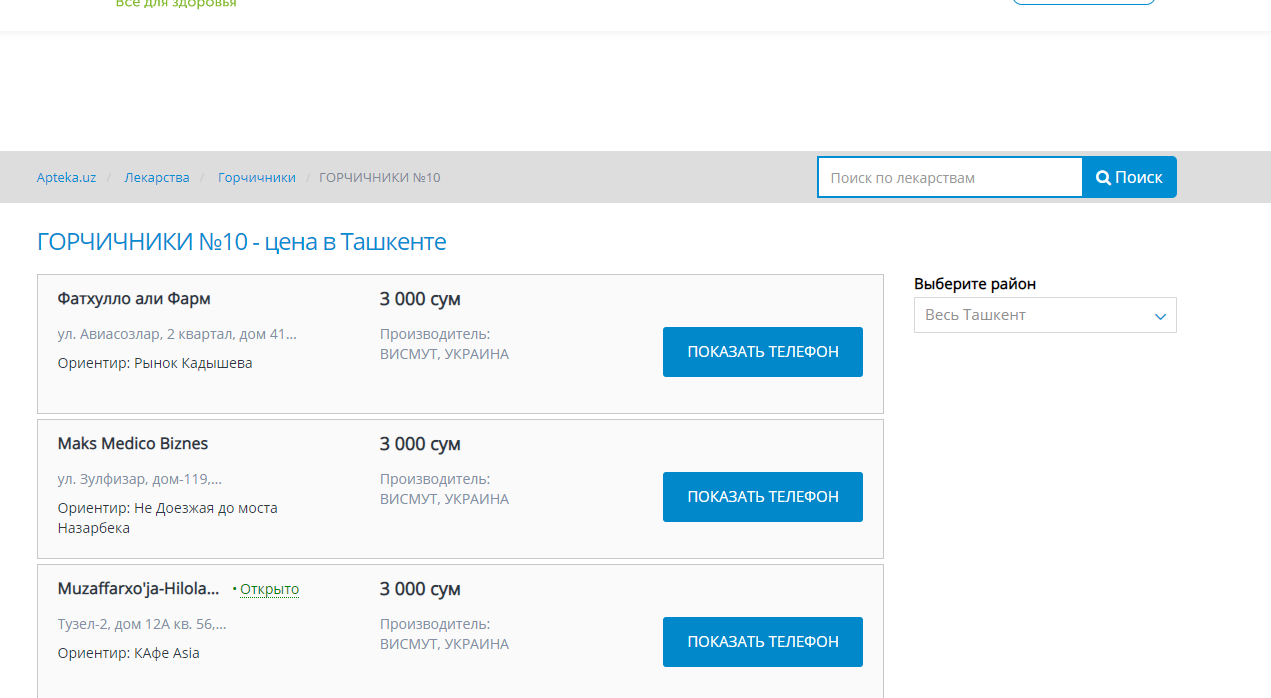Show phone for Maks Medico Biznes
Viewport: 1271px width, 698px height.
[763, 497]
